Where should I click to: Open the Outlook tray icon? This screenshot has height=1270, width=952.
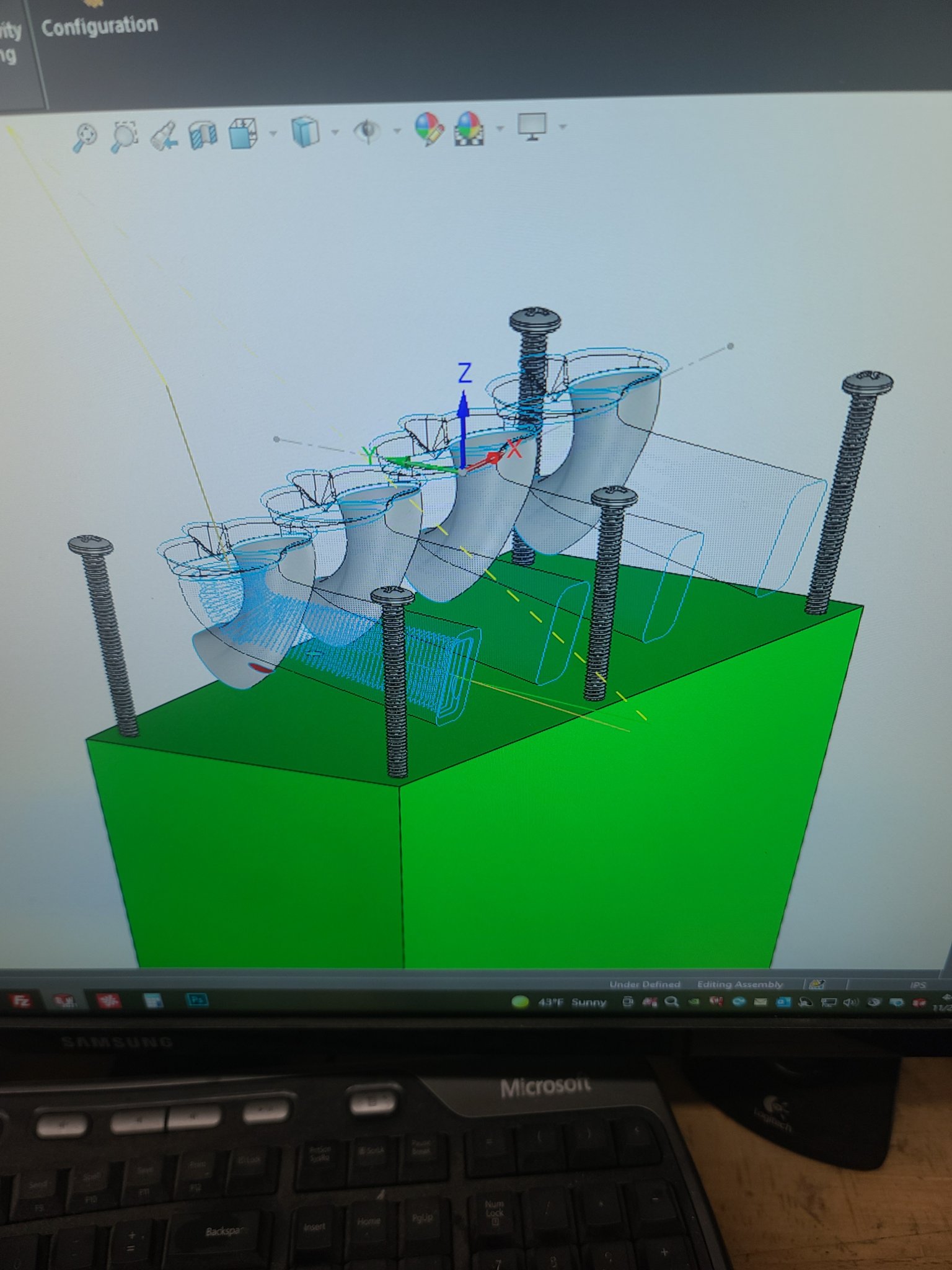point(783,1002)
